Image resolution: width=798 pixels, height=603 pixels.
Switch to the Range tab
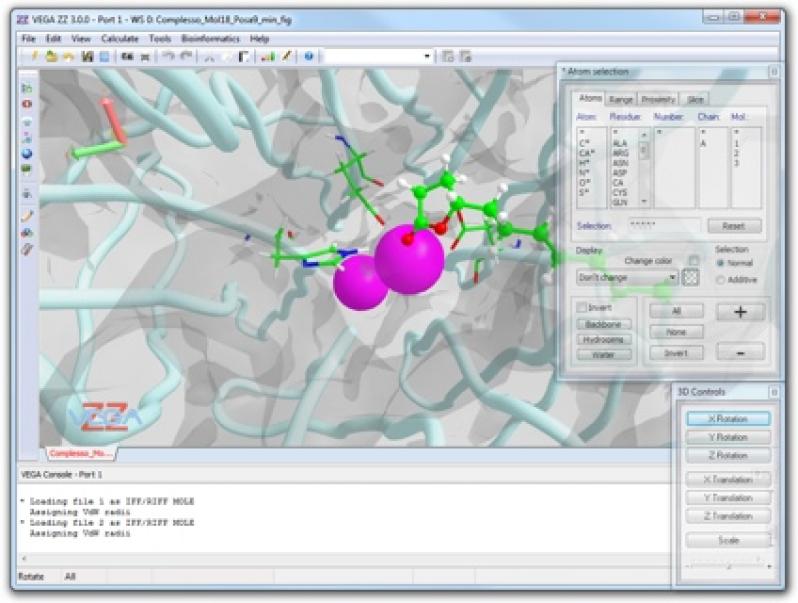620,99
